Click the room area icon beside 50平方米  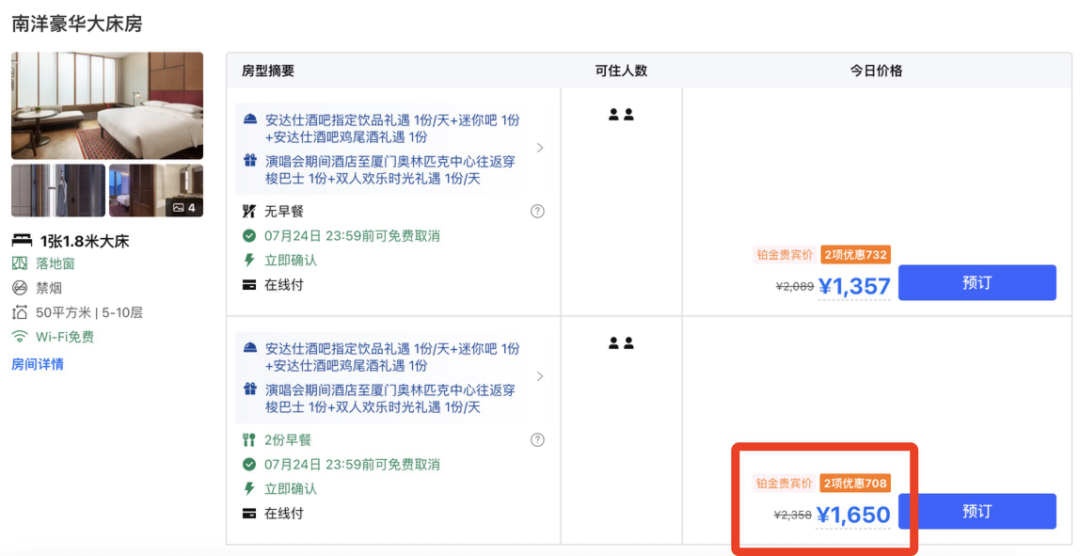(20, 313)
